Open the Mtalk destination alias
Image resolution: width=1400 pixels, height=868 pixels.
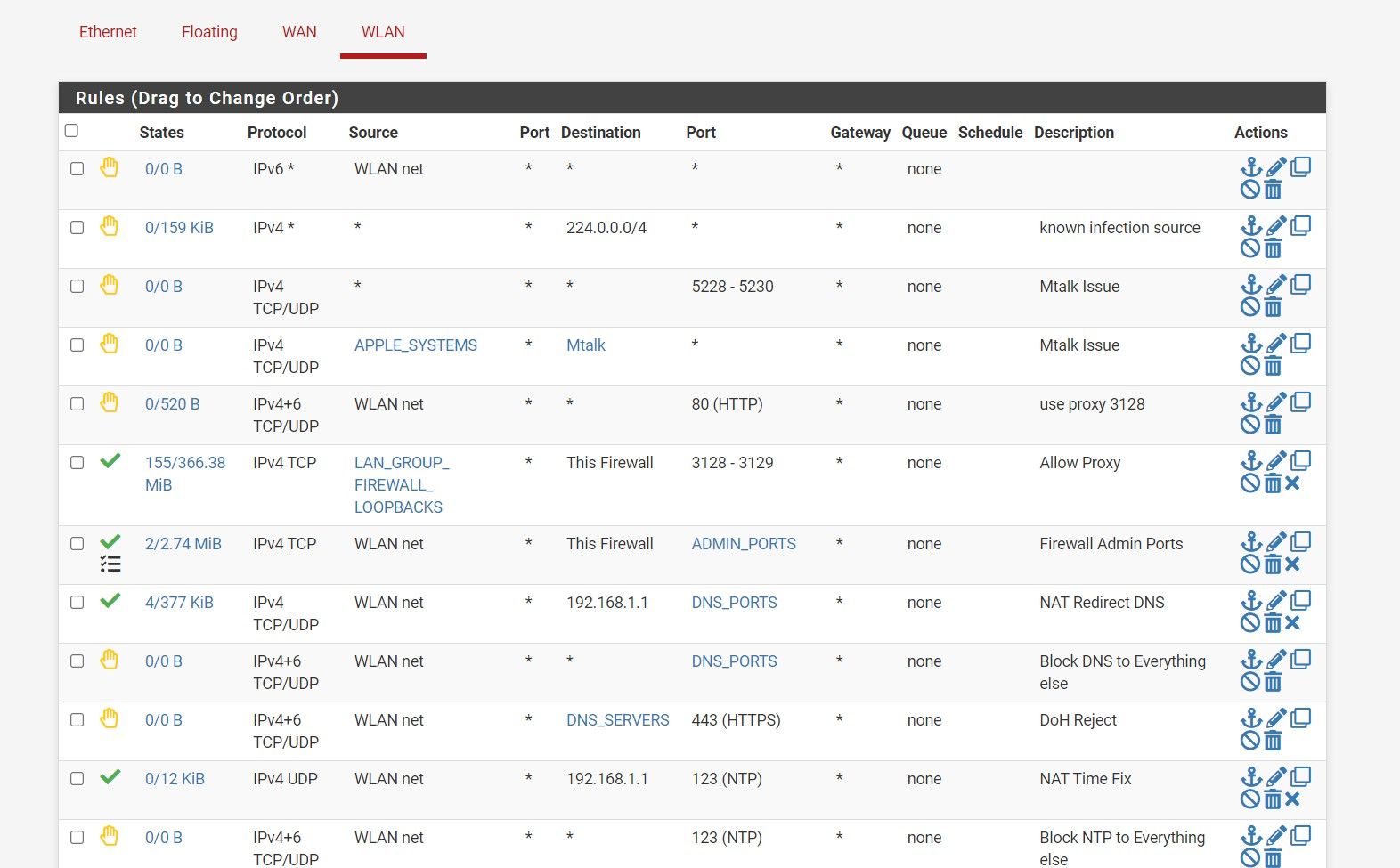(586, 345)
